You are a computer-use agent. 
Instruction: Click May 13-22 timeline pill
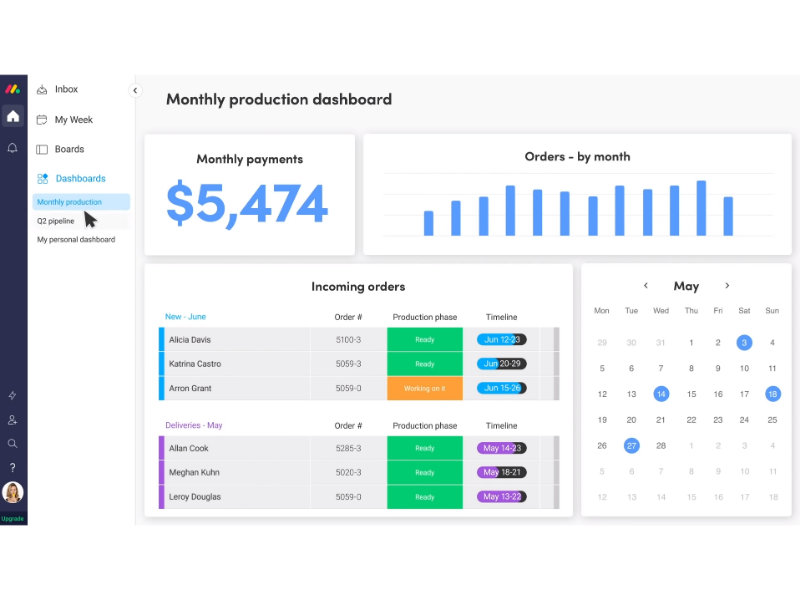pos(502,497)
